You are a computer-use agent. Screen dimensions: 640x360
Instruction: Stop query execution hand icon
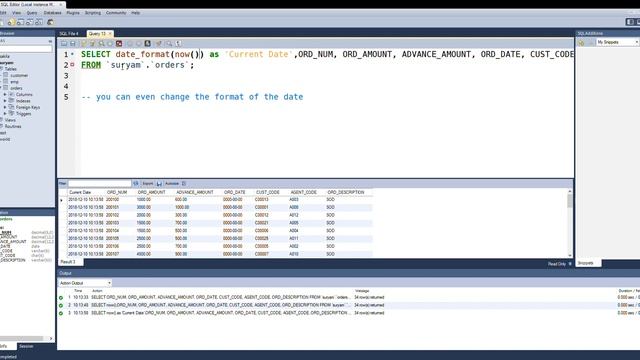[110, 44]
